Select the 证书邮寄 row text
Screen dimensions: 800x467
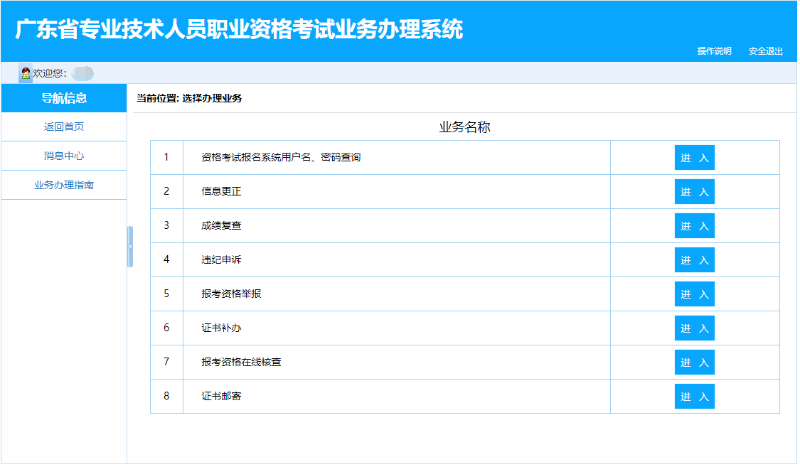(x=222, y=397)
